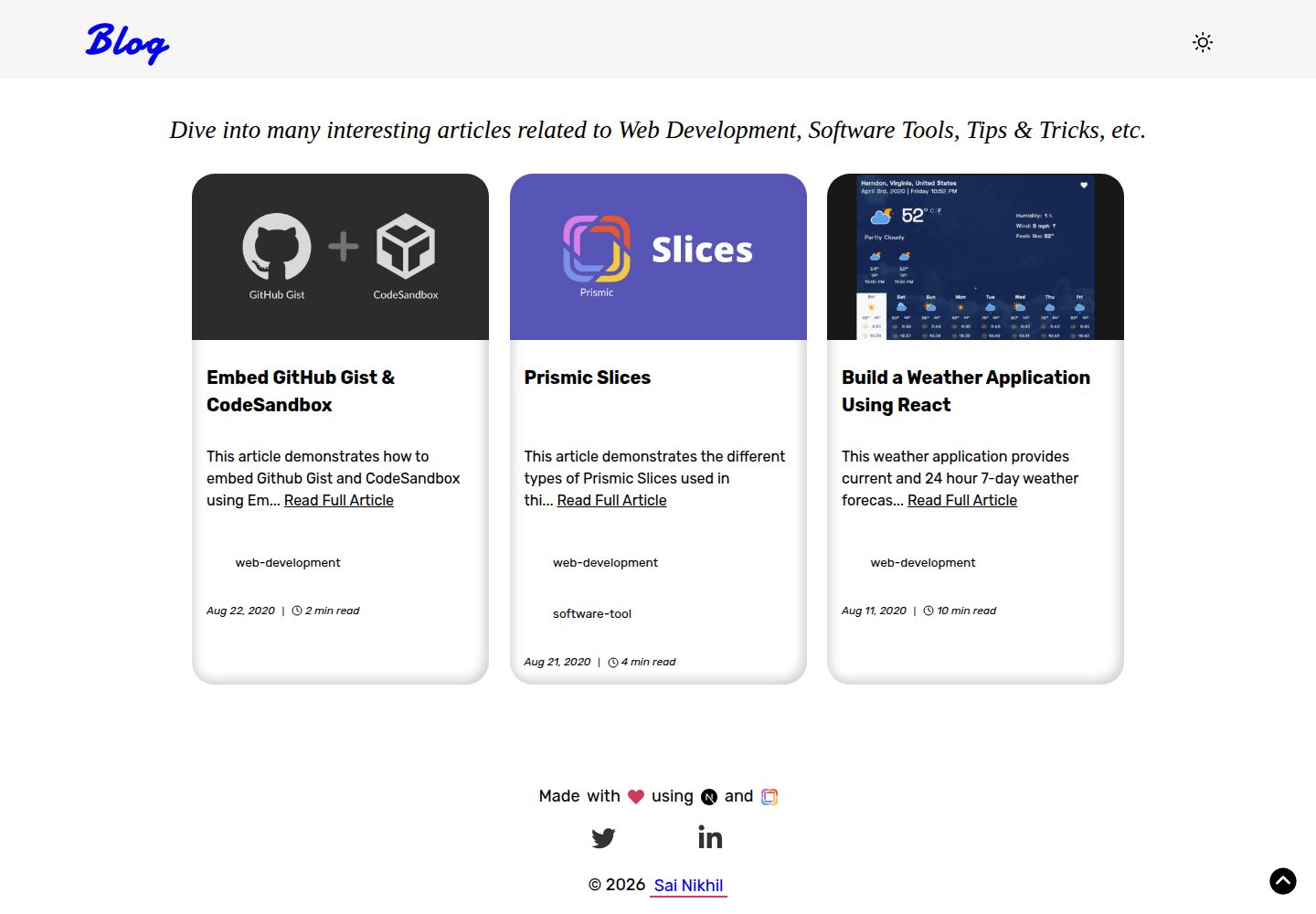The width and height of the screenshot is (1316, 914).
Task: Open the GitHub Gist and CodeSandbox card image
Action: tap(340, 257)
